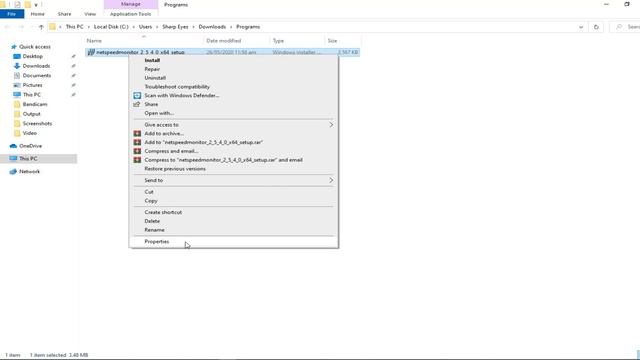Click the Up one level arrow
The image size is (640, 360).
(x=41, y=27)
